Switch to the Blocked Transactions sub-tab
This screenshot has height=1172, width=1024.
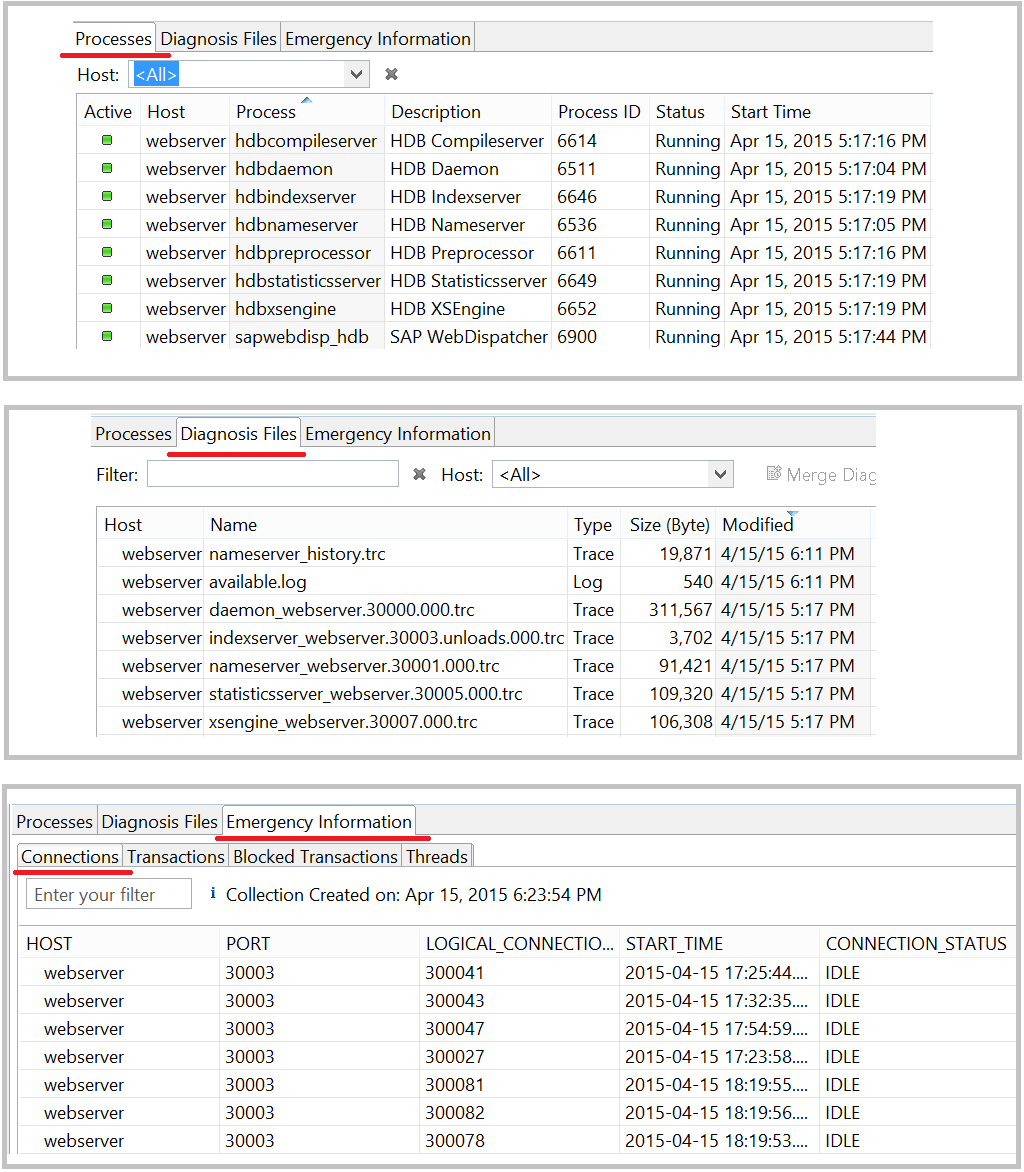315,856
